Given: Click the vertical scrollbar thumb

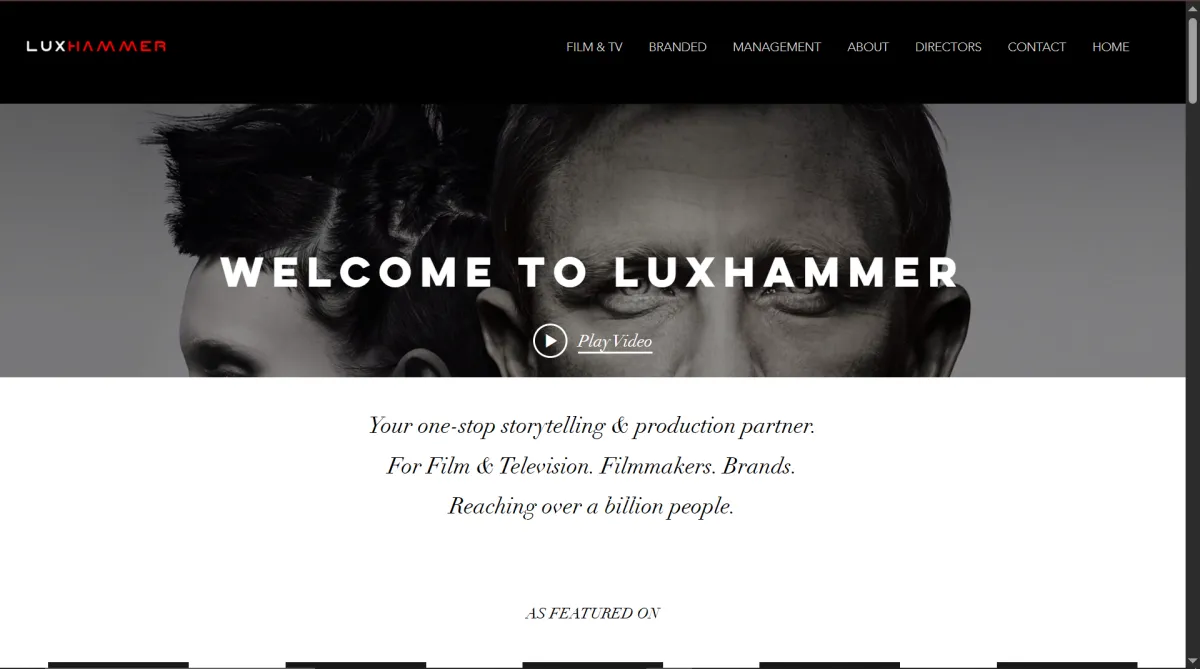Looking at the screenshot, I should [1192, 59].
